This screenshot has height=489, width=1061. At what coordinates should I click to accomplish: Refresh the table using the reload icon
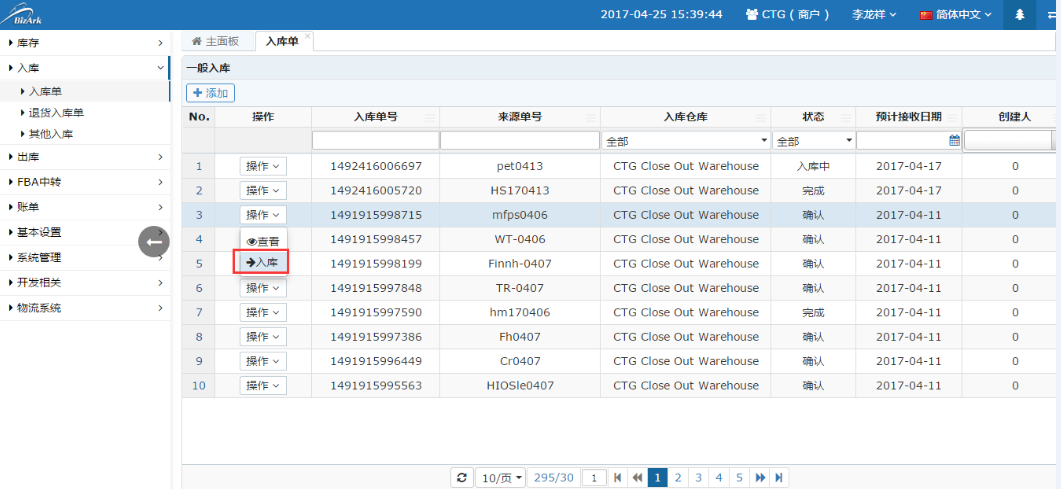click(x=461, y=478)
